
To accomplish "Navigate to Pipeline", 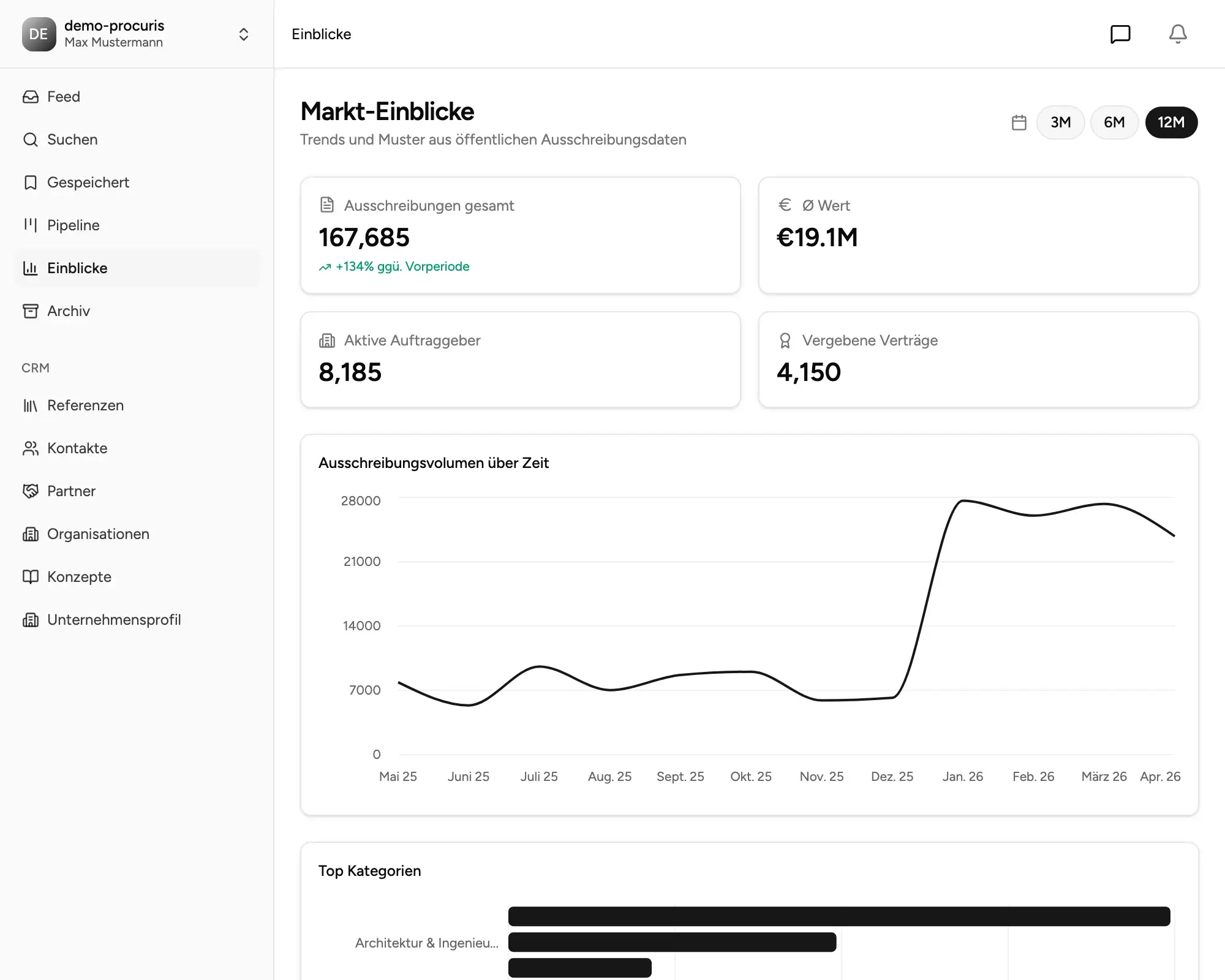I will 137,225.
